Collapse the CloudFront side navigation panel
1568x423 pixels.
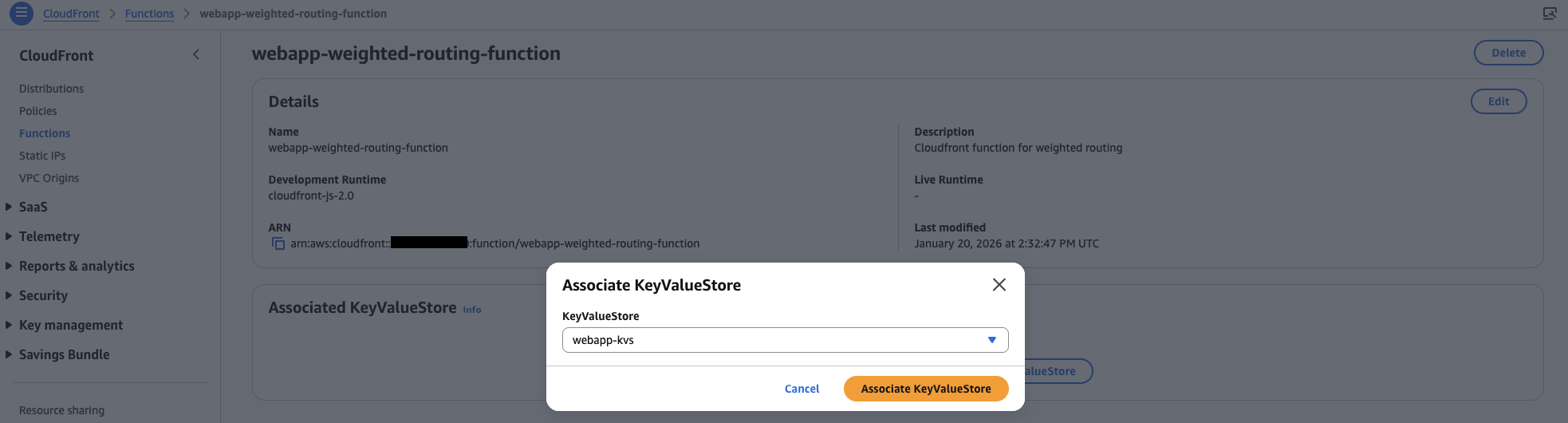[x=196, y=54]
